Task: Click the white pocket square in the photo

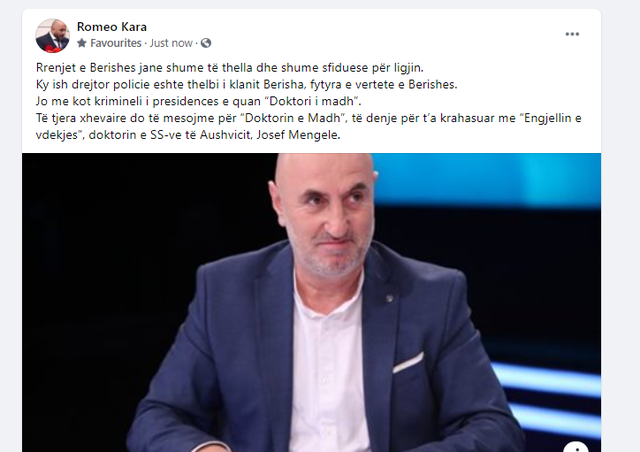Action: click(408, 362)
